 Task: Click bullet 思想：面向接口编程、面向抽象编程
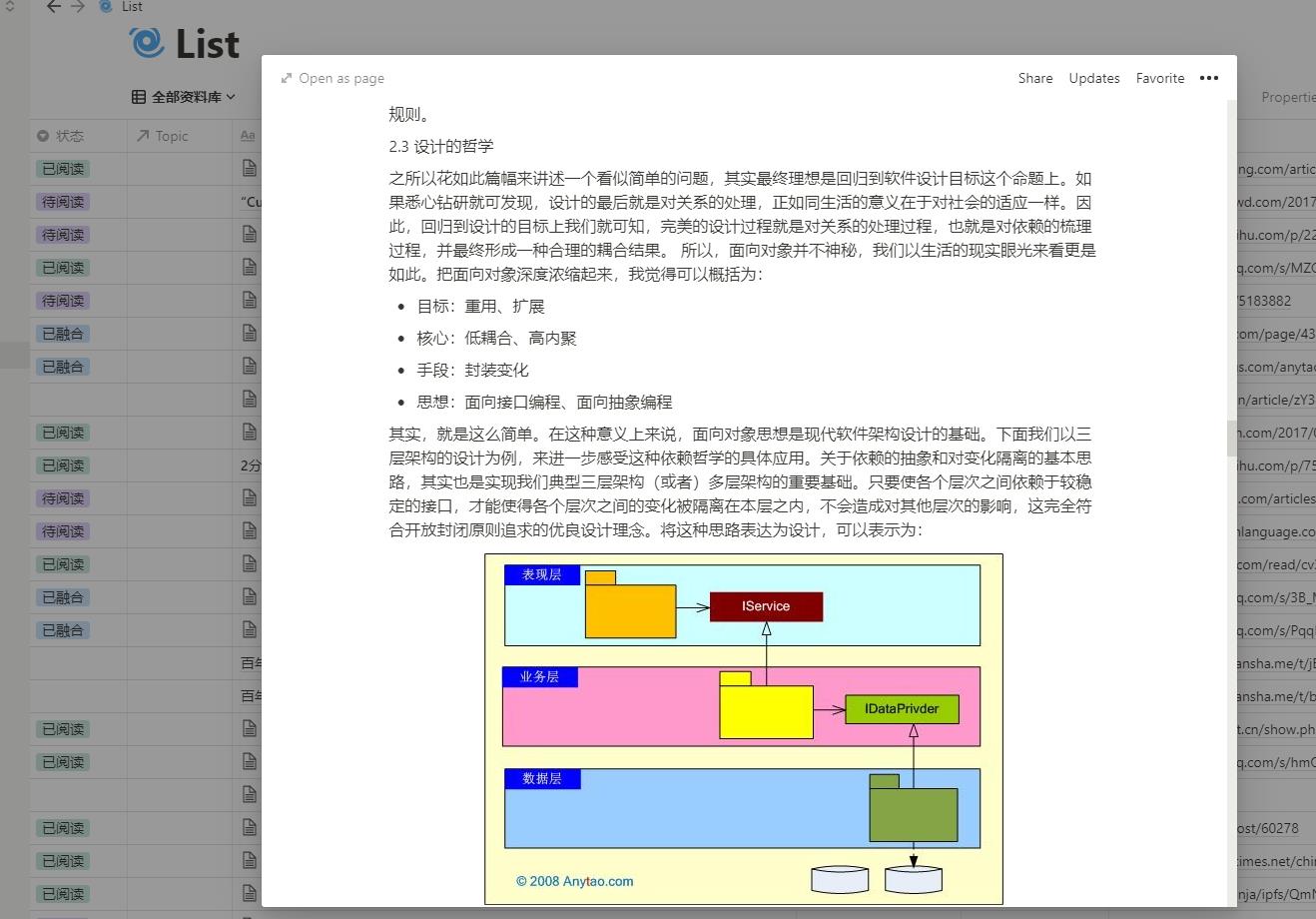click(x=544, y=403)
